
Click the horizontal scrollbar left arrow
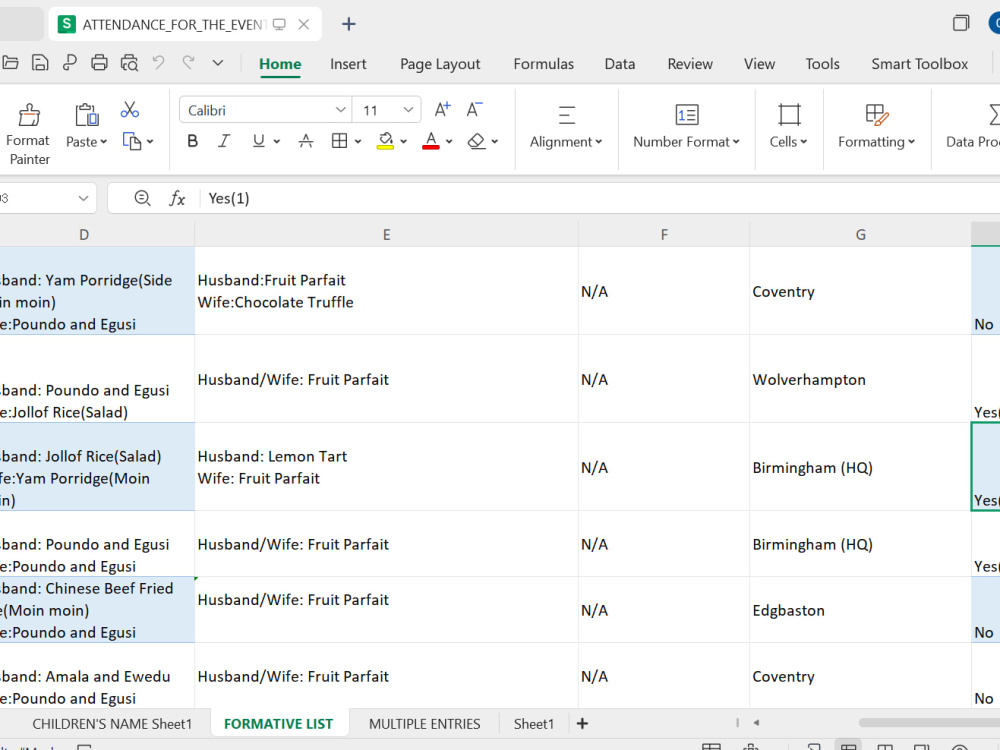pos(756,723)
